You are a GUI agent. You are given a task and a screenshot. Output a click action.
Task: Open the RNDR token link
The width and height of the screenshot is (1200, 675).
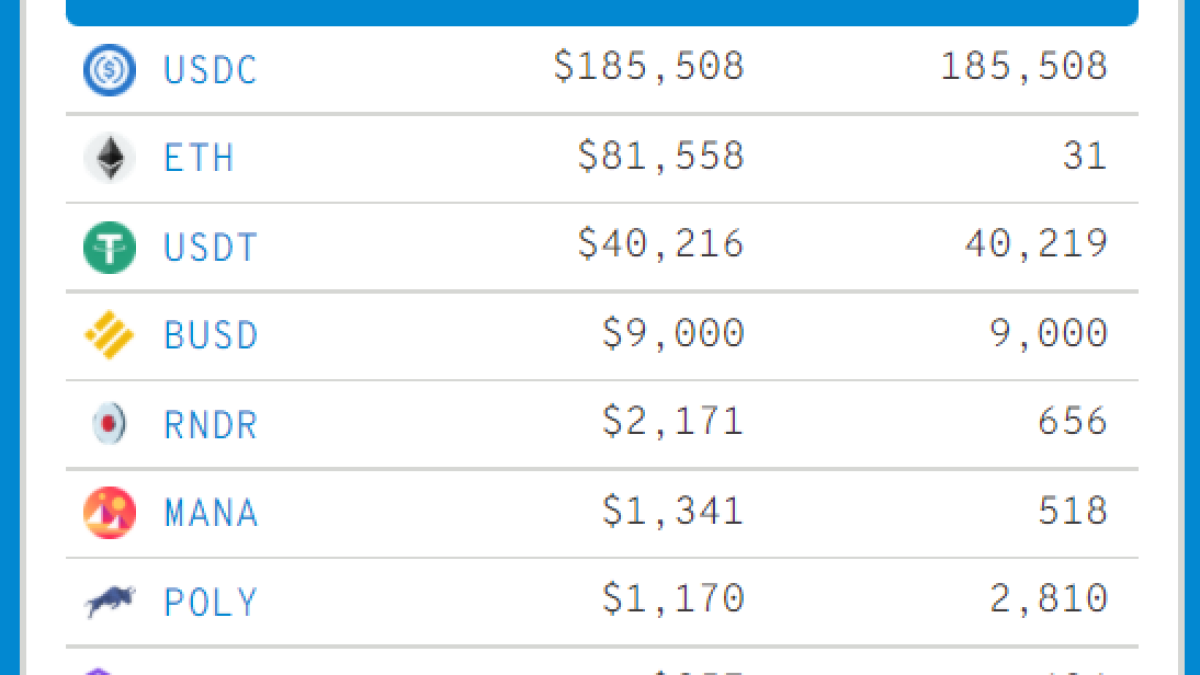pos(210,424)
